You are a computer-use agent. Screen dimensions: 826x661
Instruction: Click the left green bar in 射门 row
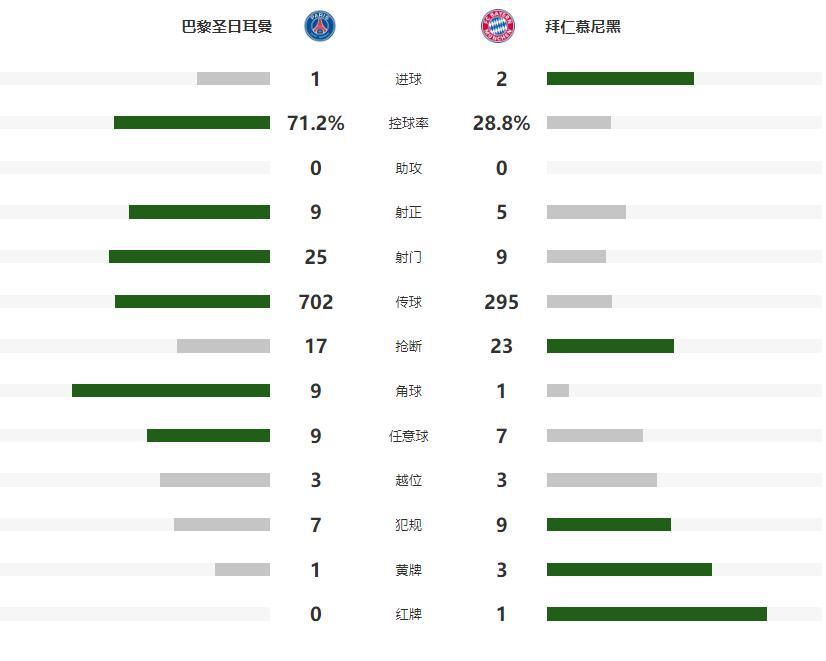189,257
